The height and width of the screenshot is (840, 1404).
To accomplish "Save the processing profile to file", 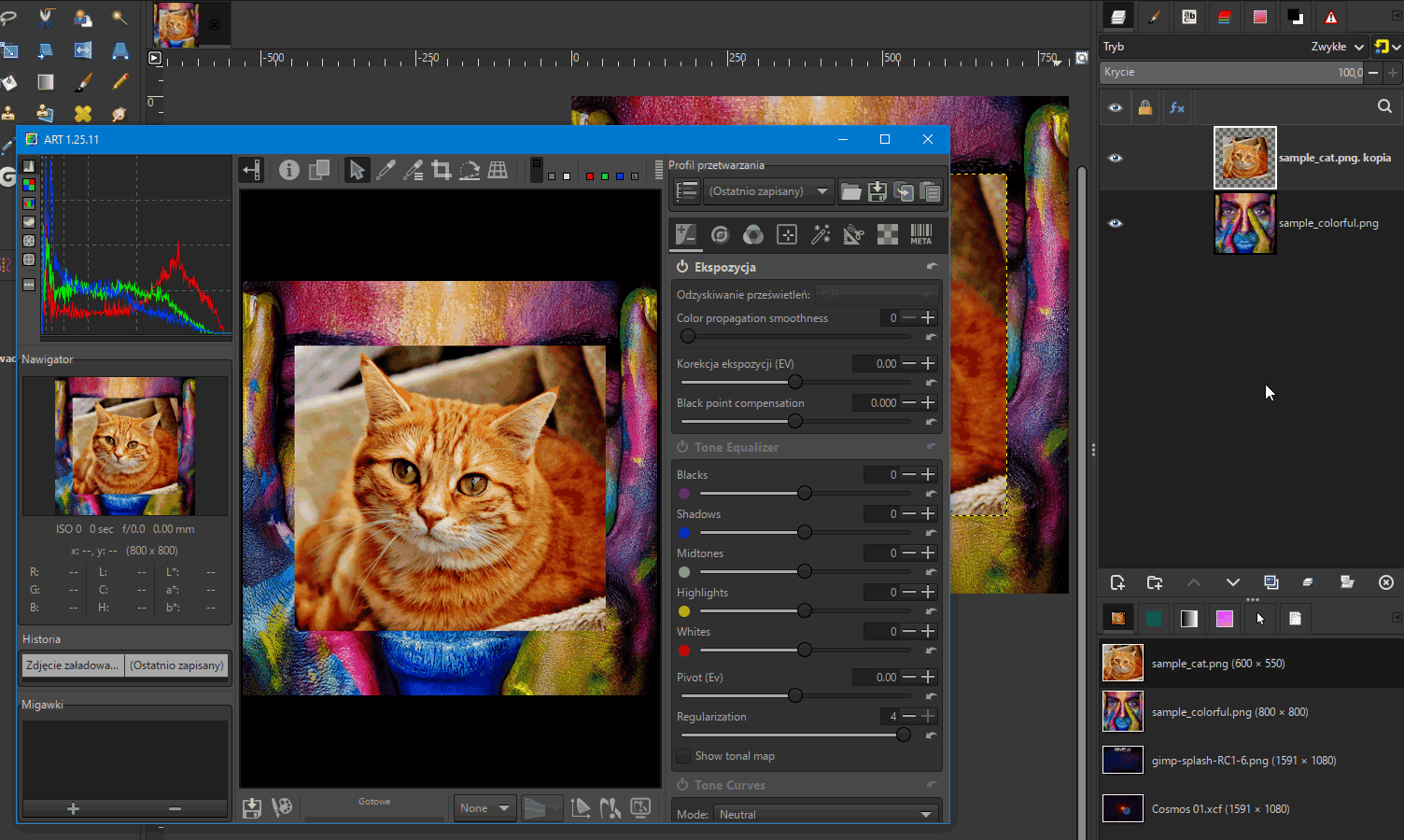I will [877, 192].
